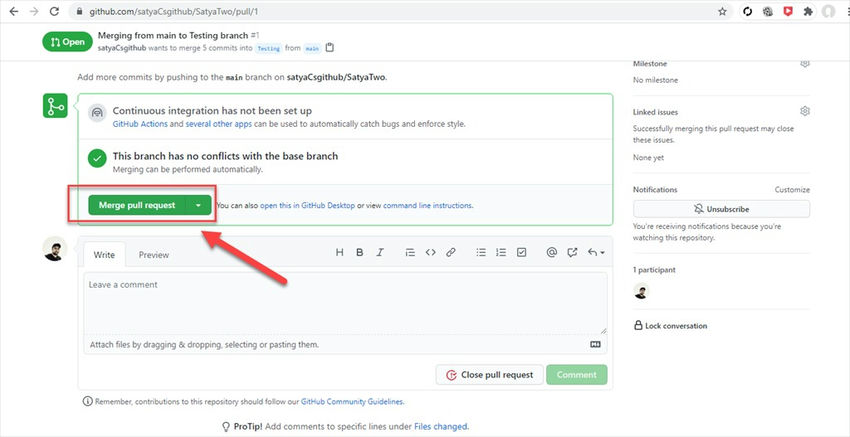Click the Testing branch label
The width and height of the screenshot is (850, 437).
(269, 48)
